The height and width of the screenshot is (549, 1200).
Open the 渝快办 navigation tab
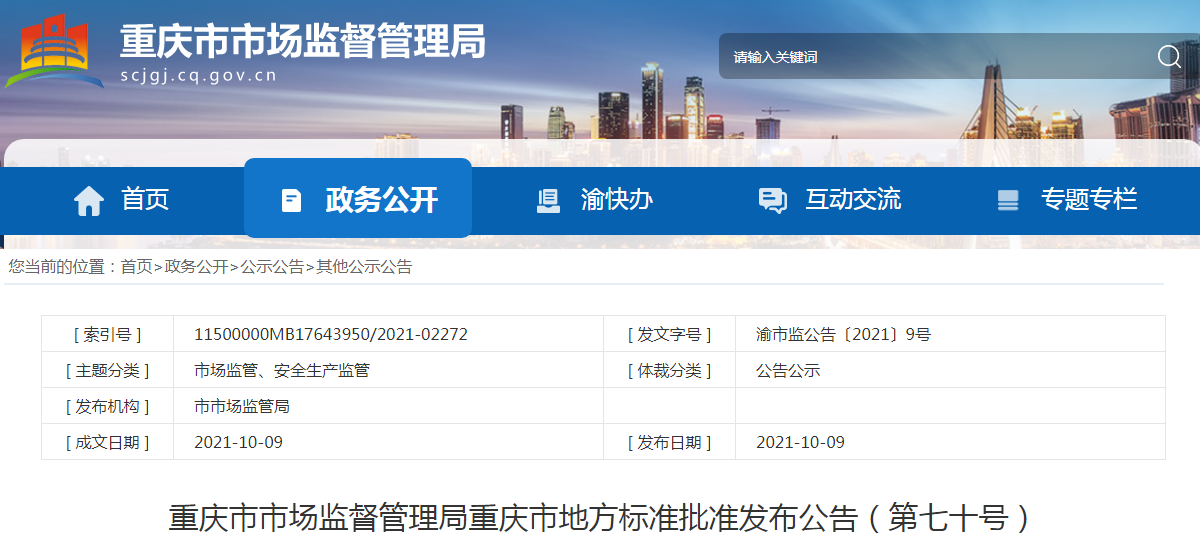(x=594, y=200)
